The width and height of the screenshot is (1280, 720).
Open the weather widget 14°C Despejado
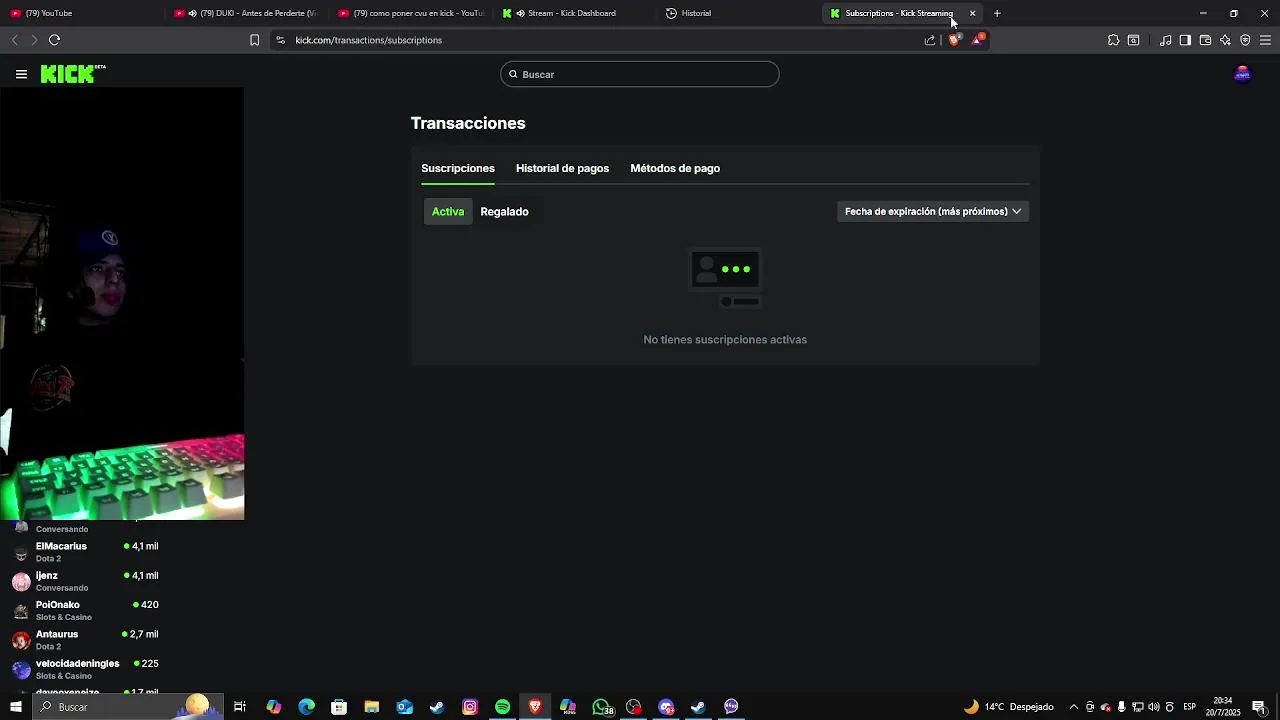1008,707
